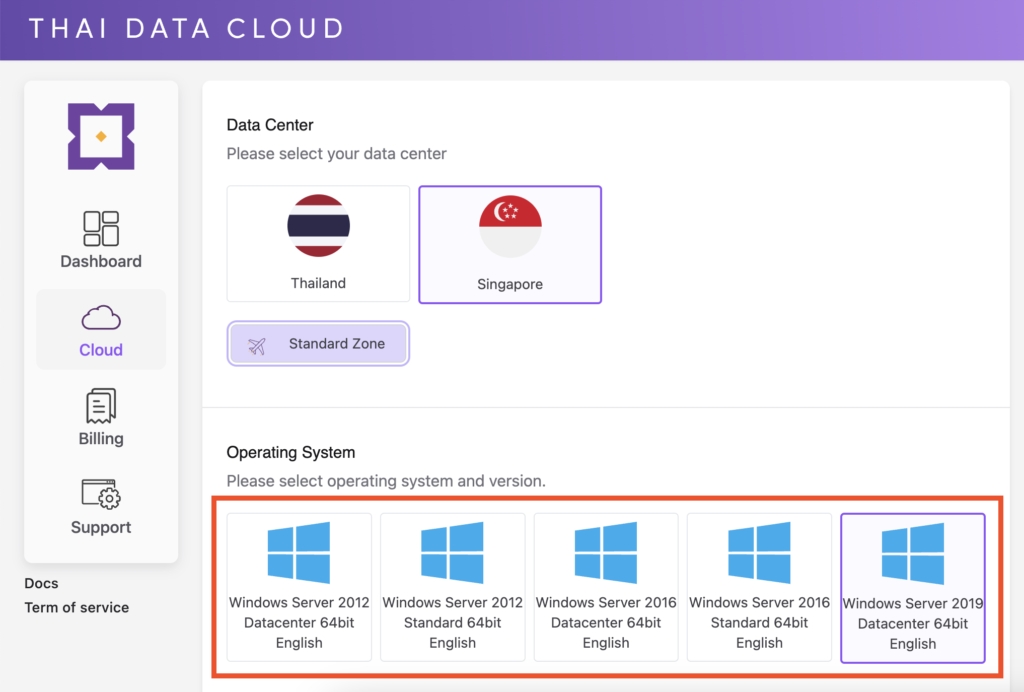Open the Dashboard icon in sidebar
1024x692 pixels.
(101, 228)
